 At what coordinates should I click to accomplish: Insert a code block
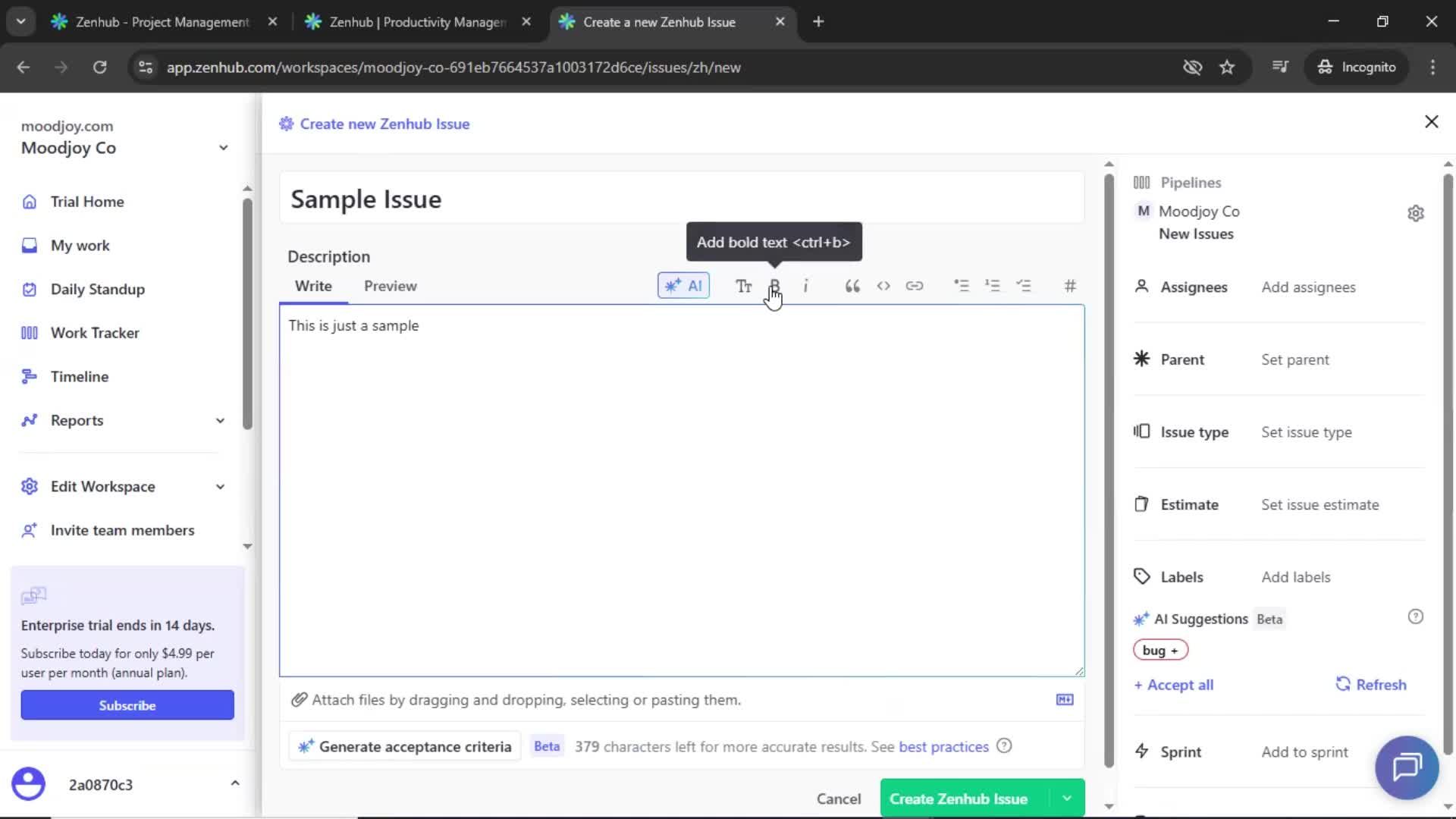883,286
